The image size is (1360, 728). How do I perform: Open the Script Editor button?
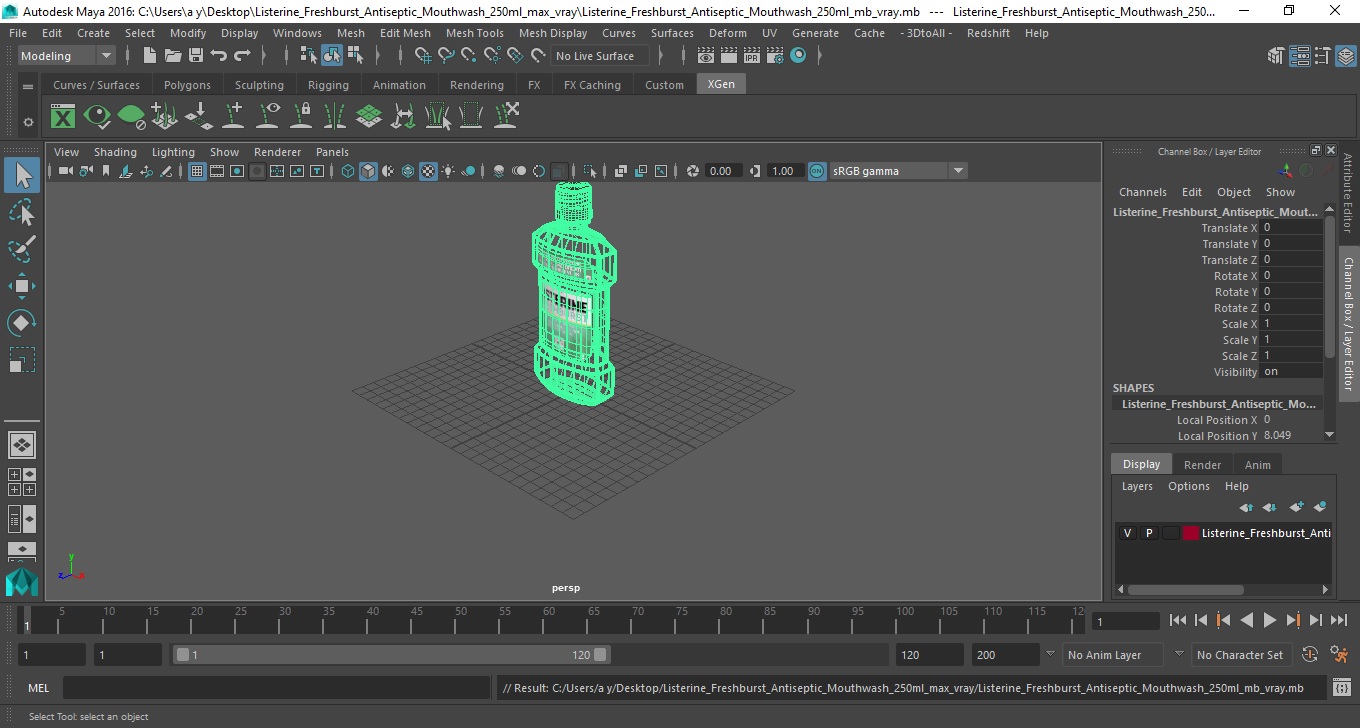pos(1342,688)
